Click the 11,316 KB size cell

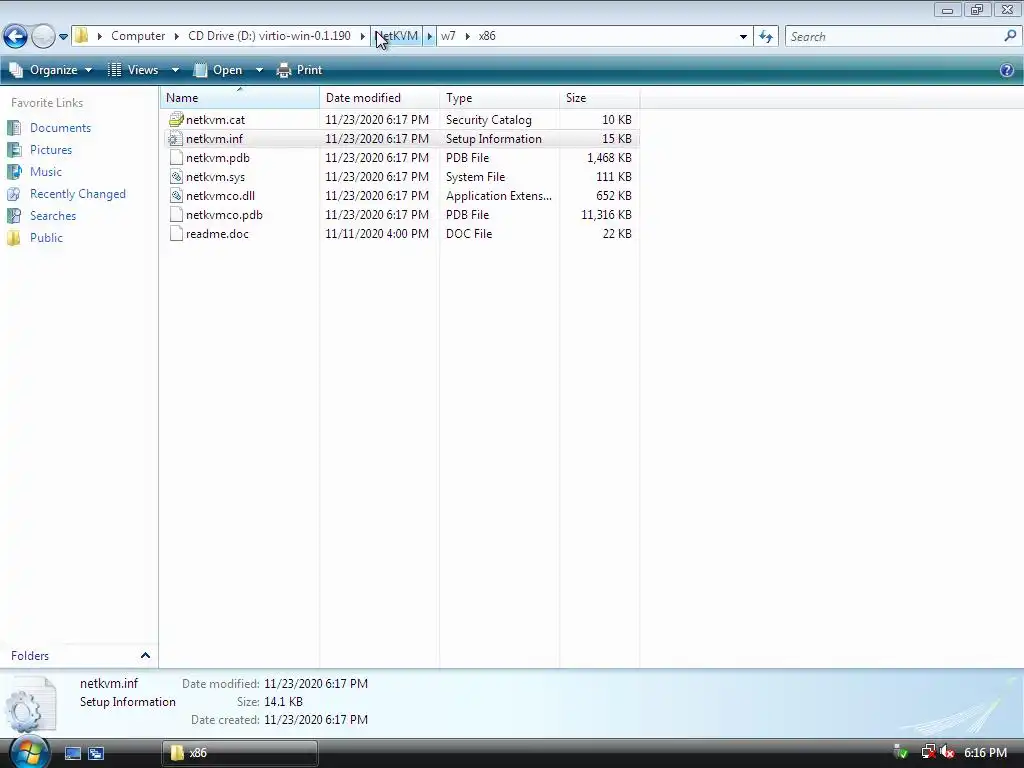[x=606, y=215]
